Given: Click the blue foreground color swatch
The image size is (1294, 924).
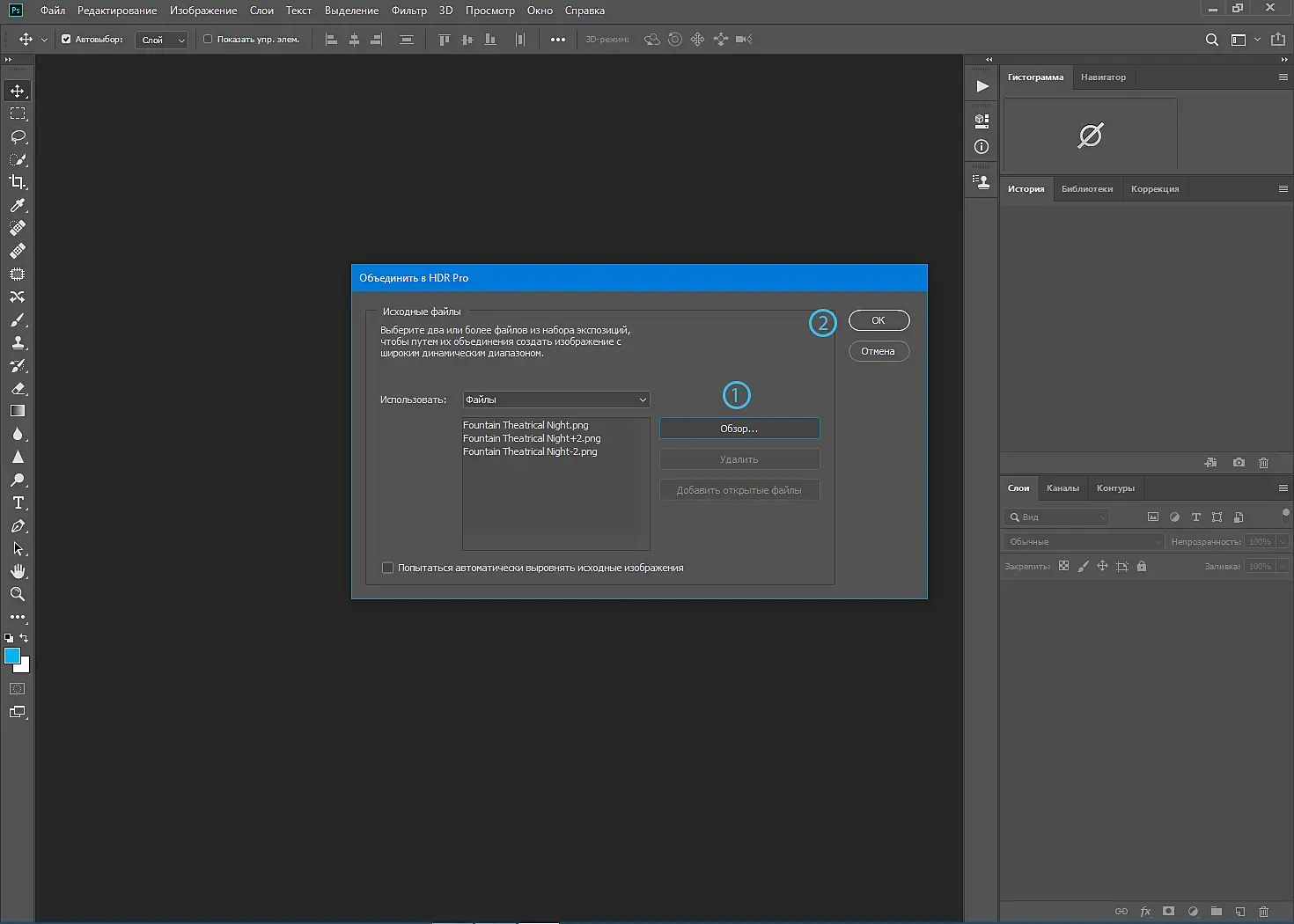Looking at the screenshot, I should coord(12,656).
